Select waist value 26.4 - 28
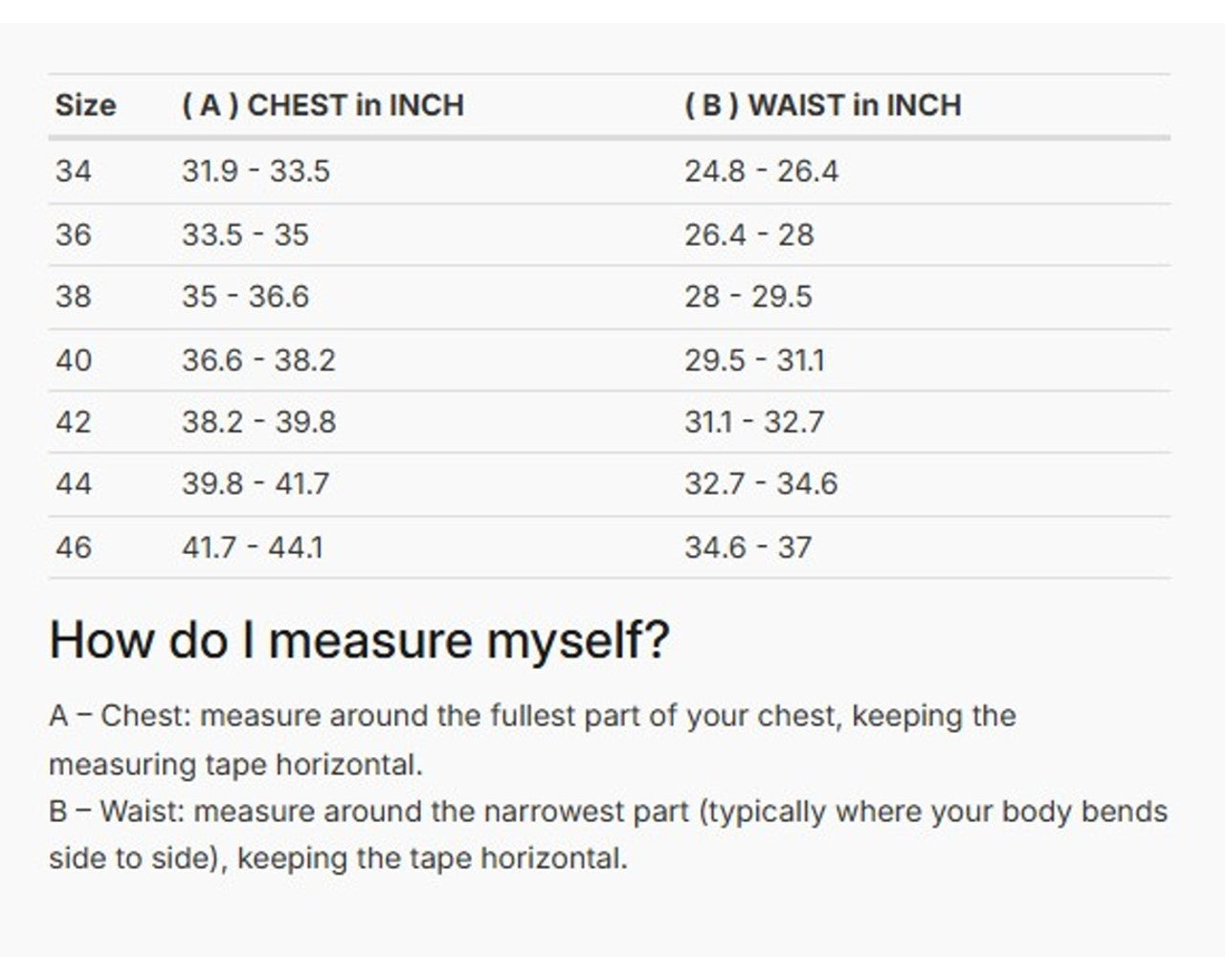 (x=748, y=234)
